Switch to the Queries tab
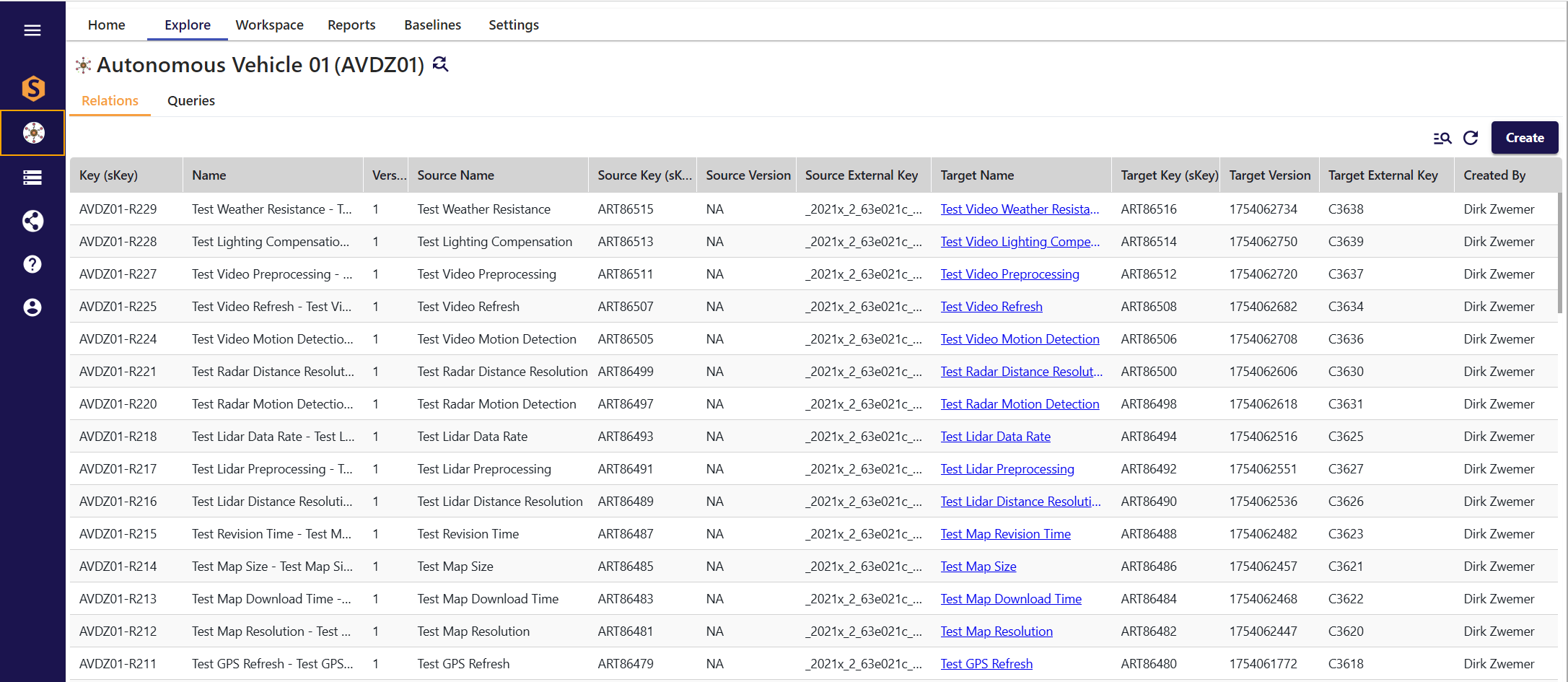The height and width of the screenshot is (682, 1568). (x=191, y=100)
